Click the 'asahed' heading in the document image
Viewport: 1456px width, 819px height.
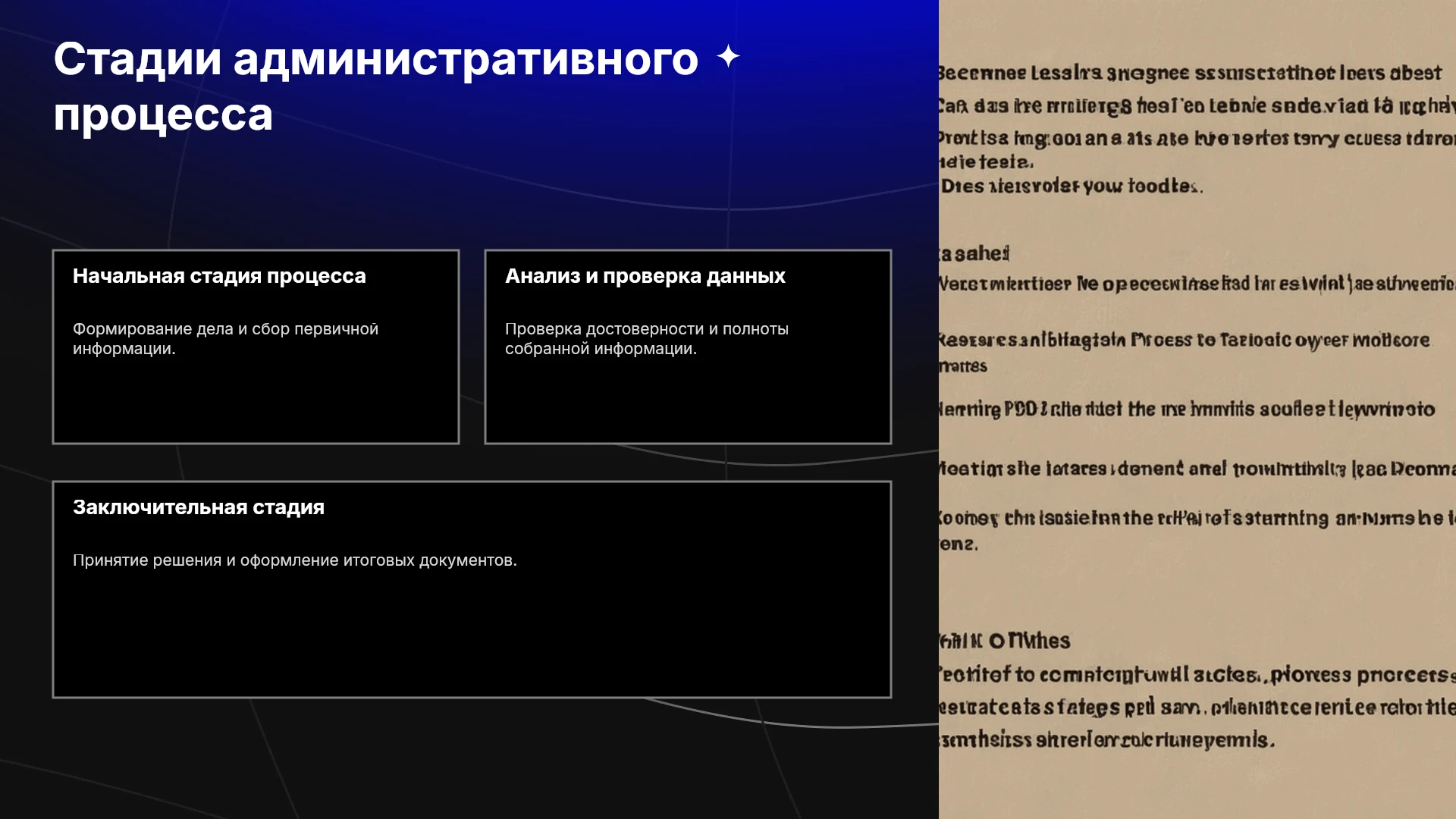pos(974,254)
